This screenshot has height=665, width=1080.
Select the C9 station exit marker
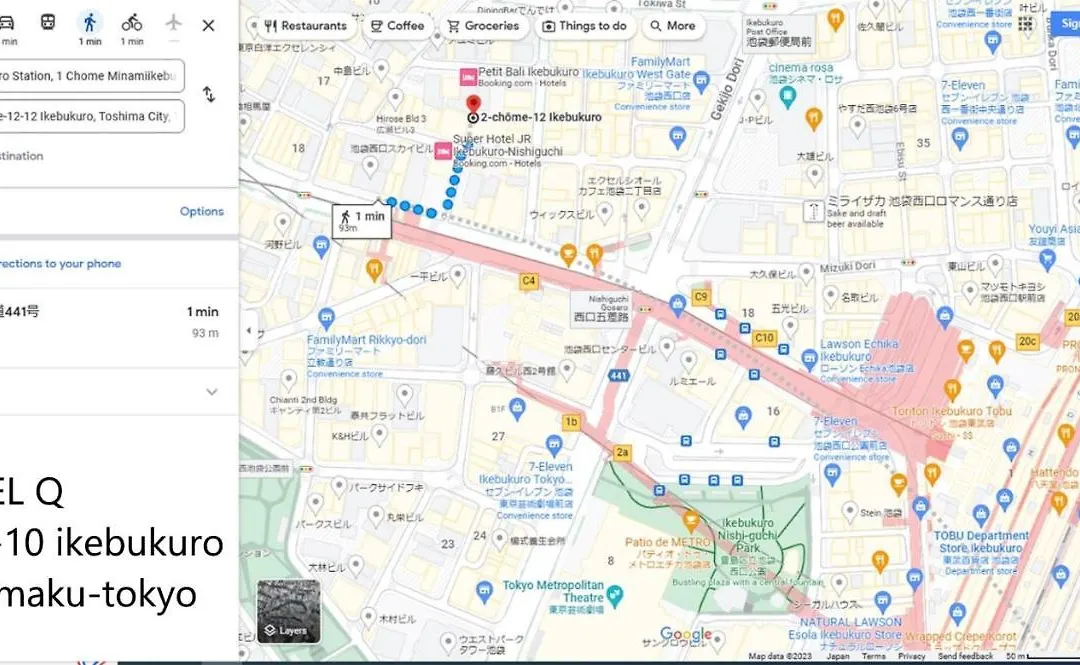(x=700, y=297)
